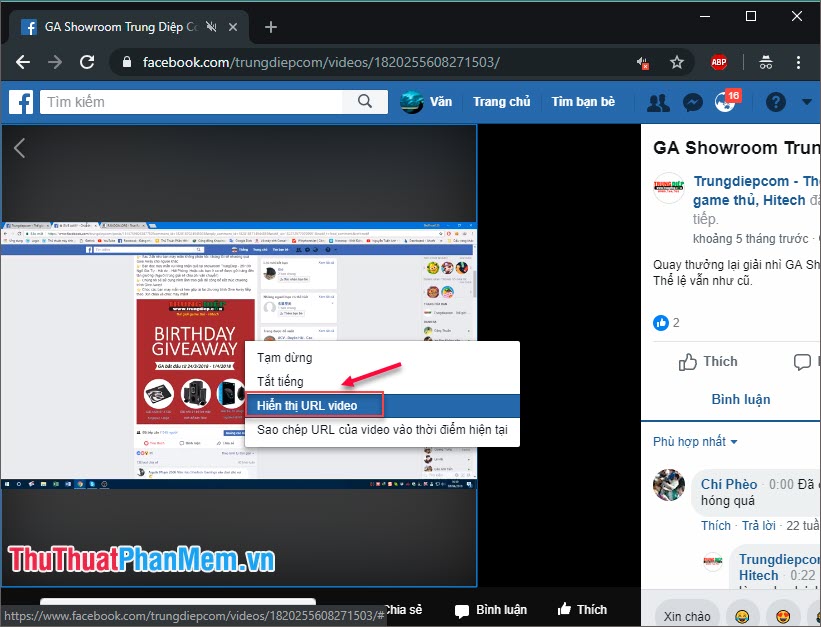Open Messenger from the blue navigation bar
The image size is (821, 627).
692,102
